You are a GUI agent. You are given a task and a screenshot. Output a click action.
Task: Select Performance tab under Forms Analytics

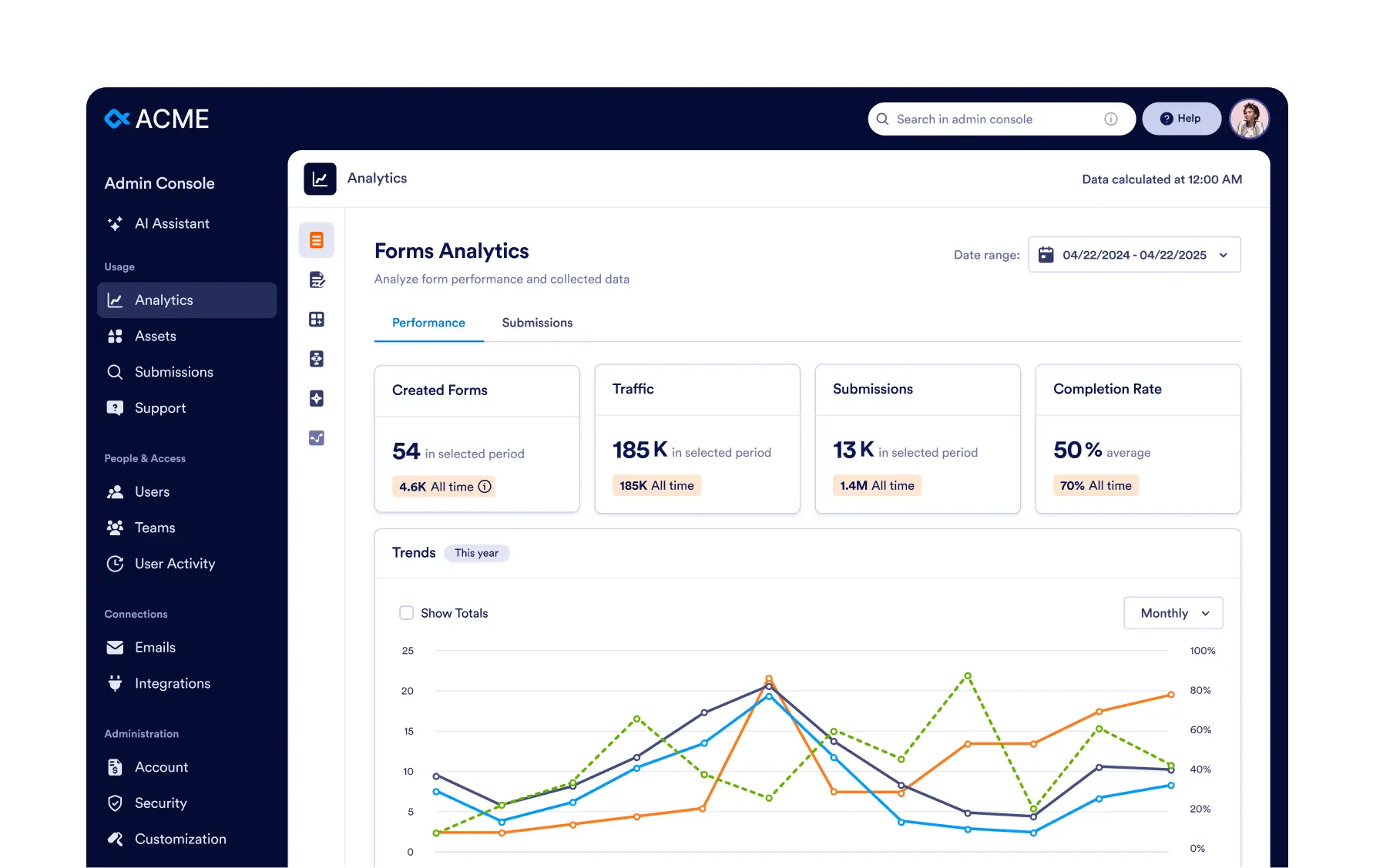(428, 323)
